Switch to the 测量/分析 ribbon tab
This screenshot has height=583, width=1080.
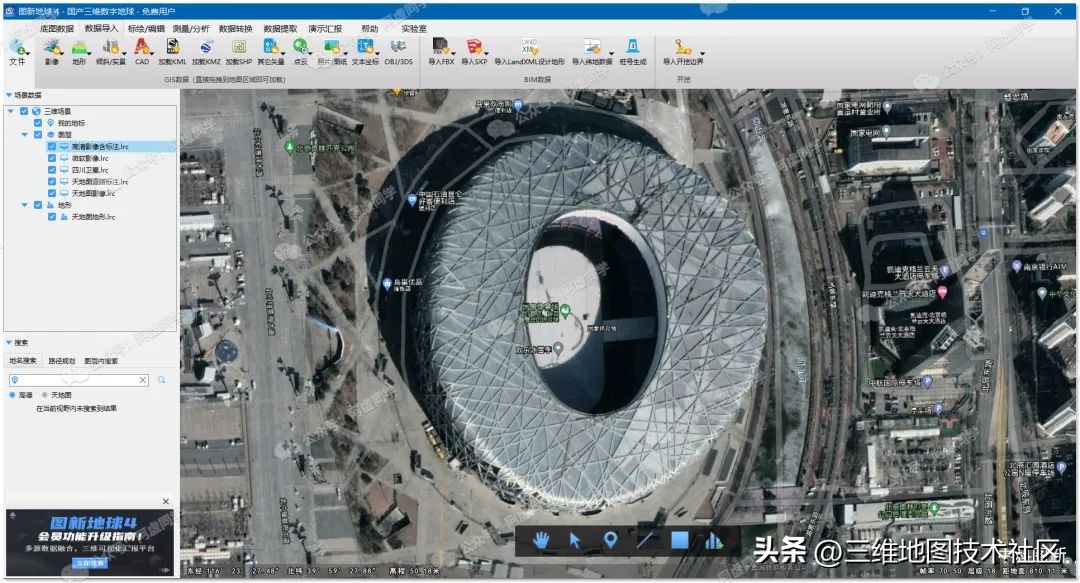click(193, 28)
